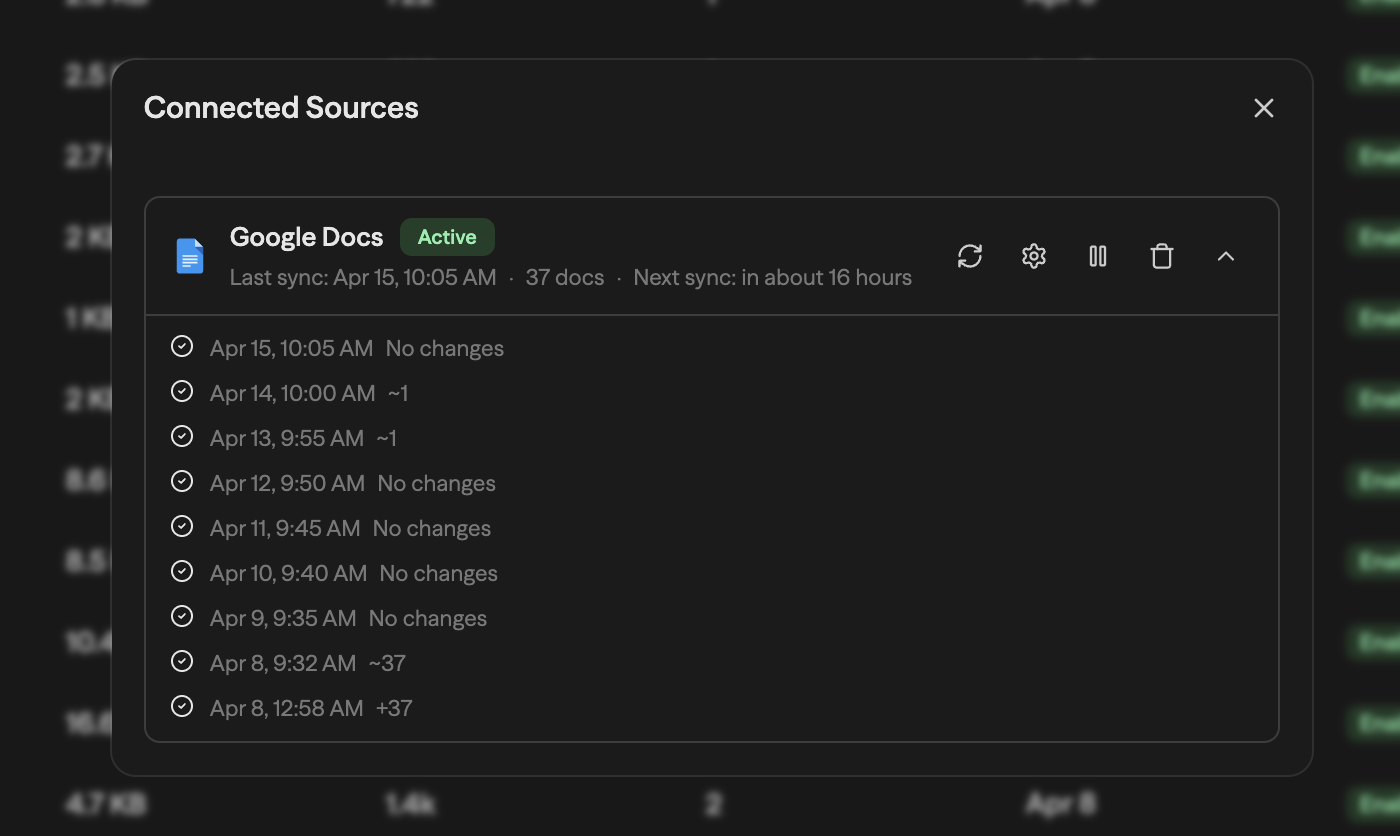Viewport: 1400px width, 836px height.
Task: Open the Google Docs source settings gear
Action: (1033, 256)
